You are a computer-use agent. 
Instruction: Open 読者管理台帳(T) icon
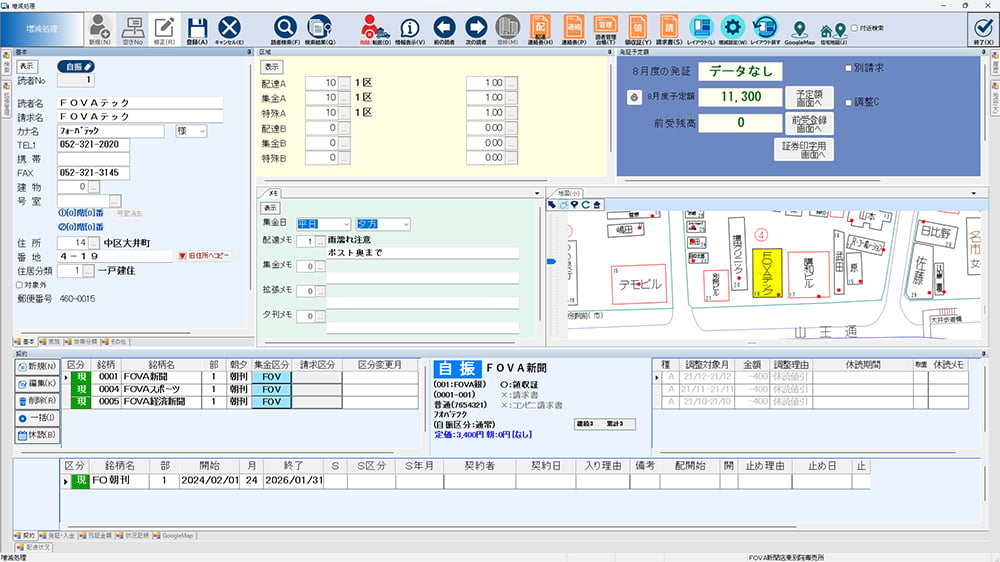pyautogui.click(x=605, y=29)
